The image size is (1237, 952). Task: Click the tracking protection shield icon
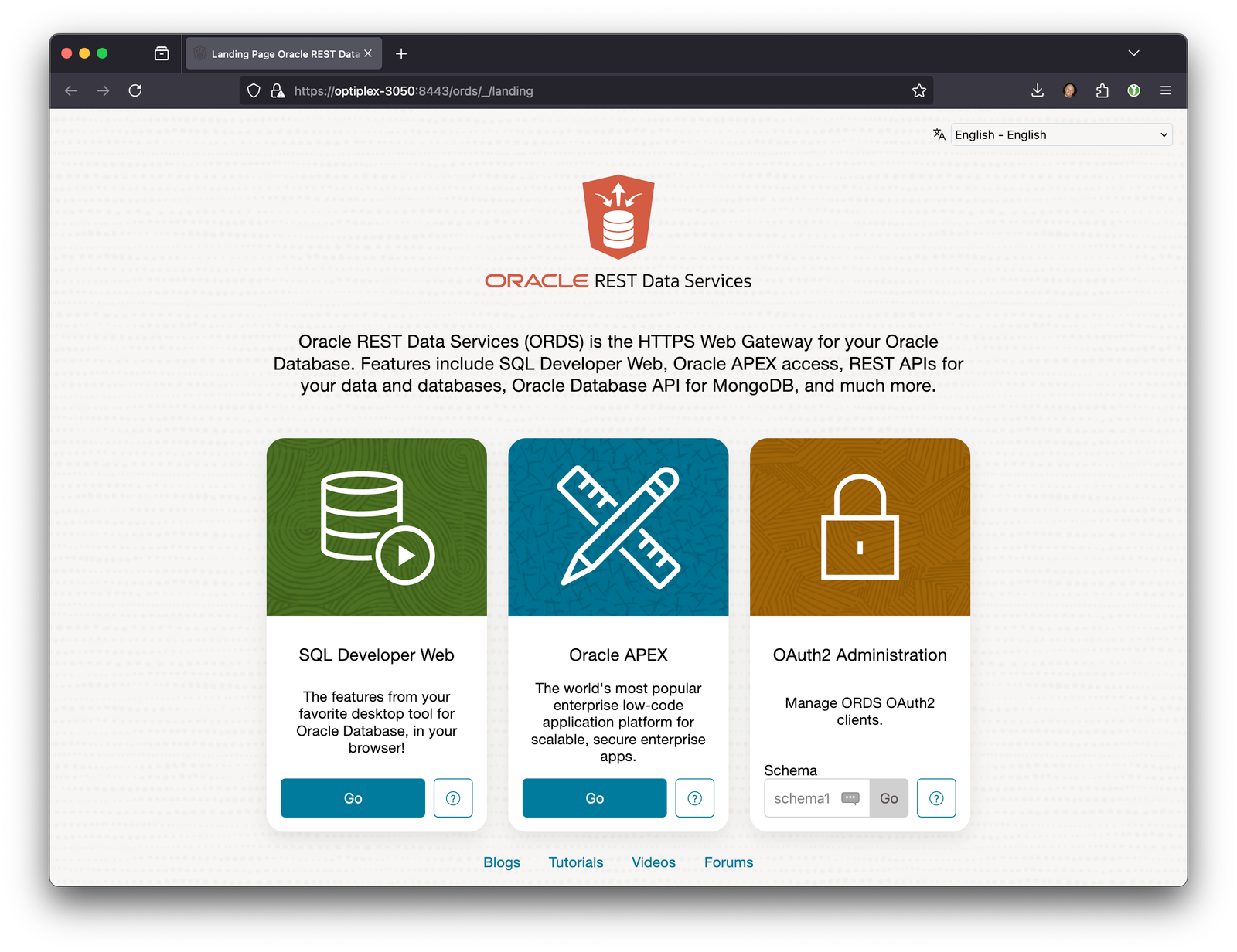coord(254,90)
